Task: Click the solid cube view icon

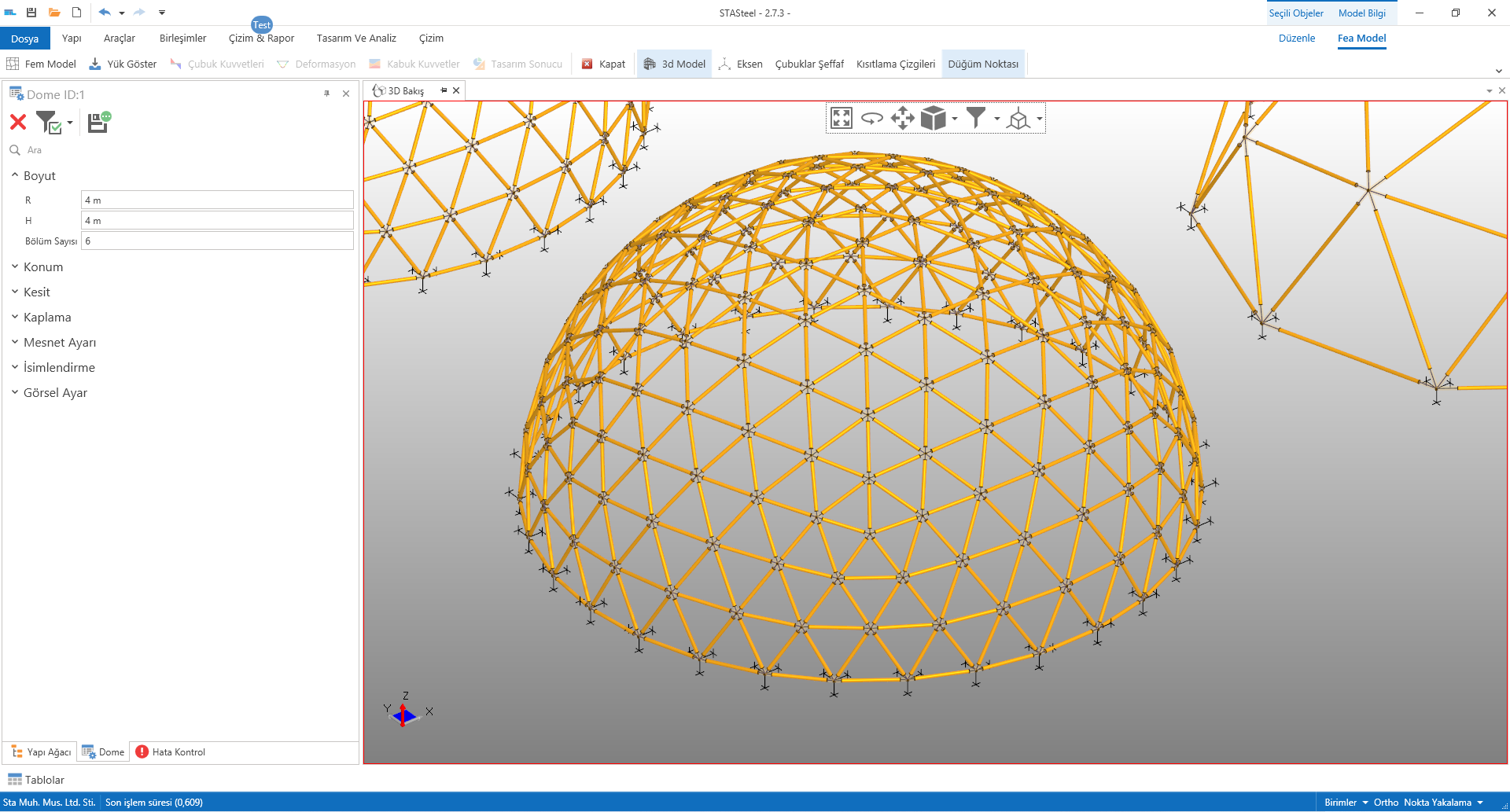Action: tap(933, 119)
